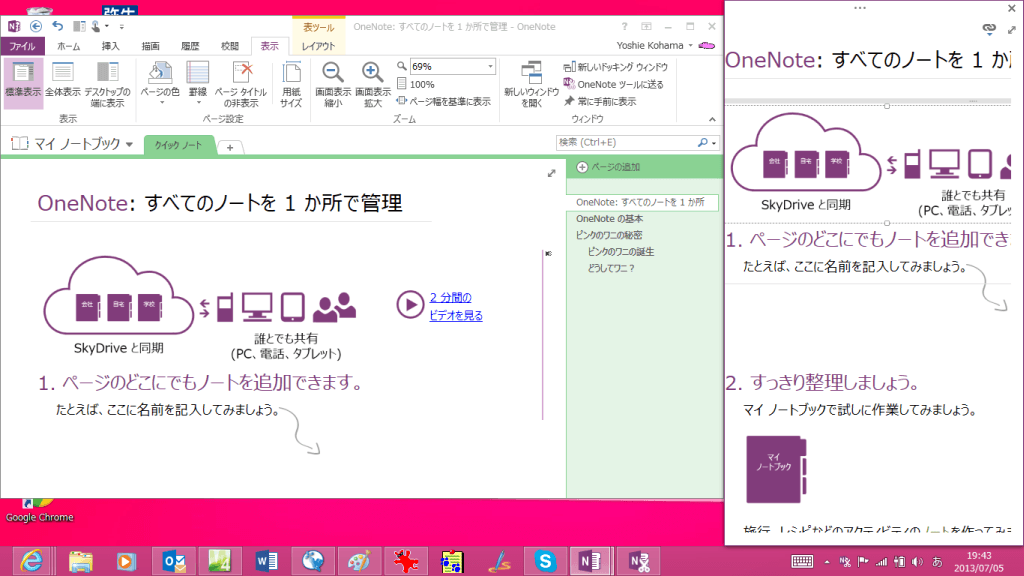Switch to the Home (ホーム) tab

coord(68,46)
